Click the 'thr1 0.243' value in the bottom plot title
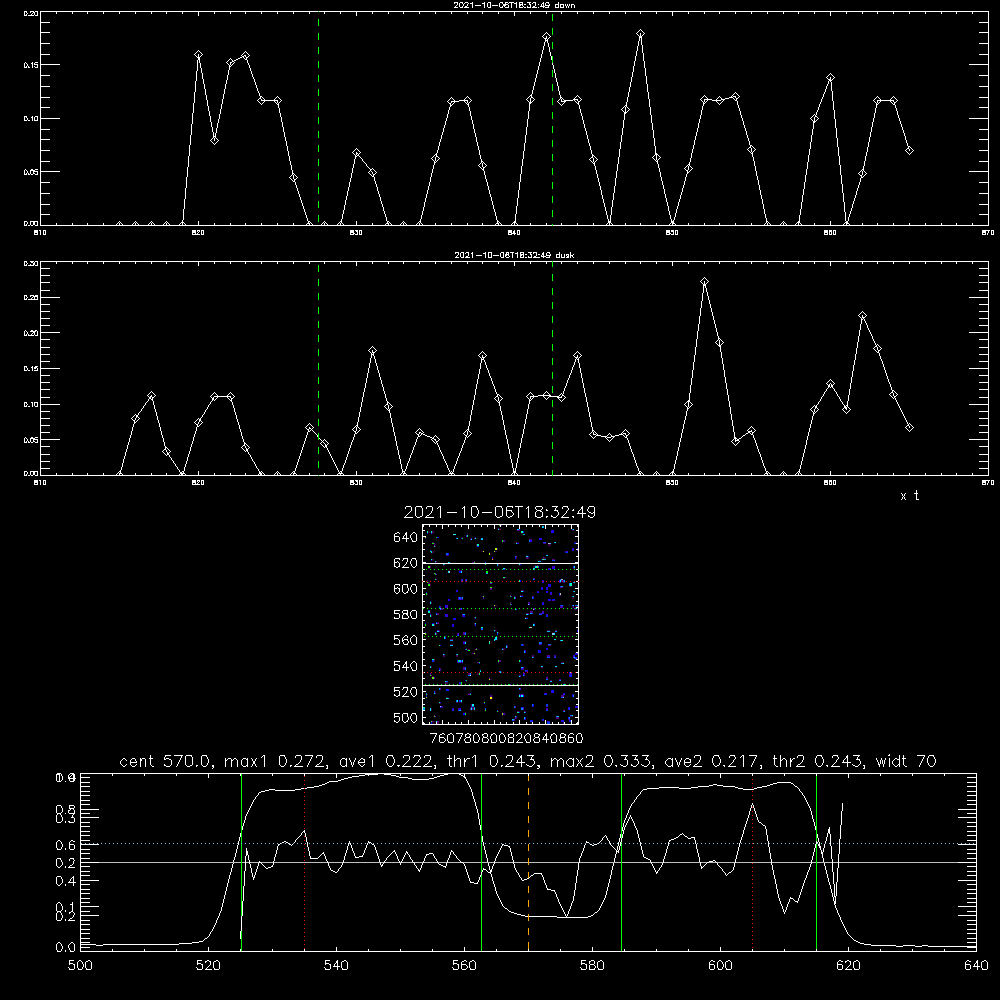This screenshot has width=1000, height=1000. pos(493,761)
